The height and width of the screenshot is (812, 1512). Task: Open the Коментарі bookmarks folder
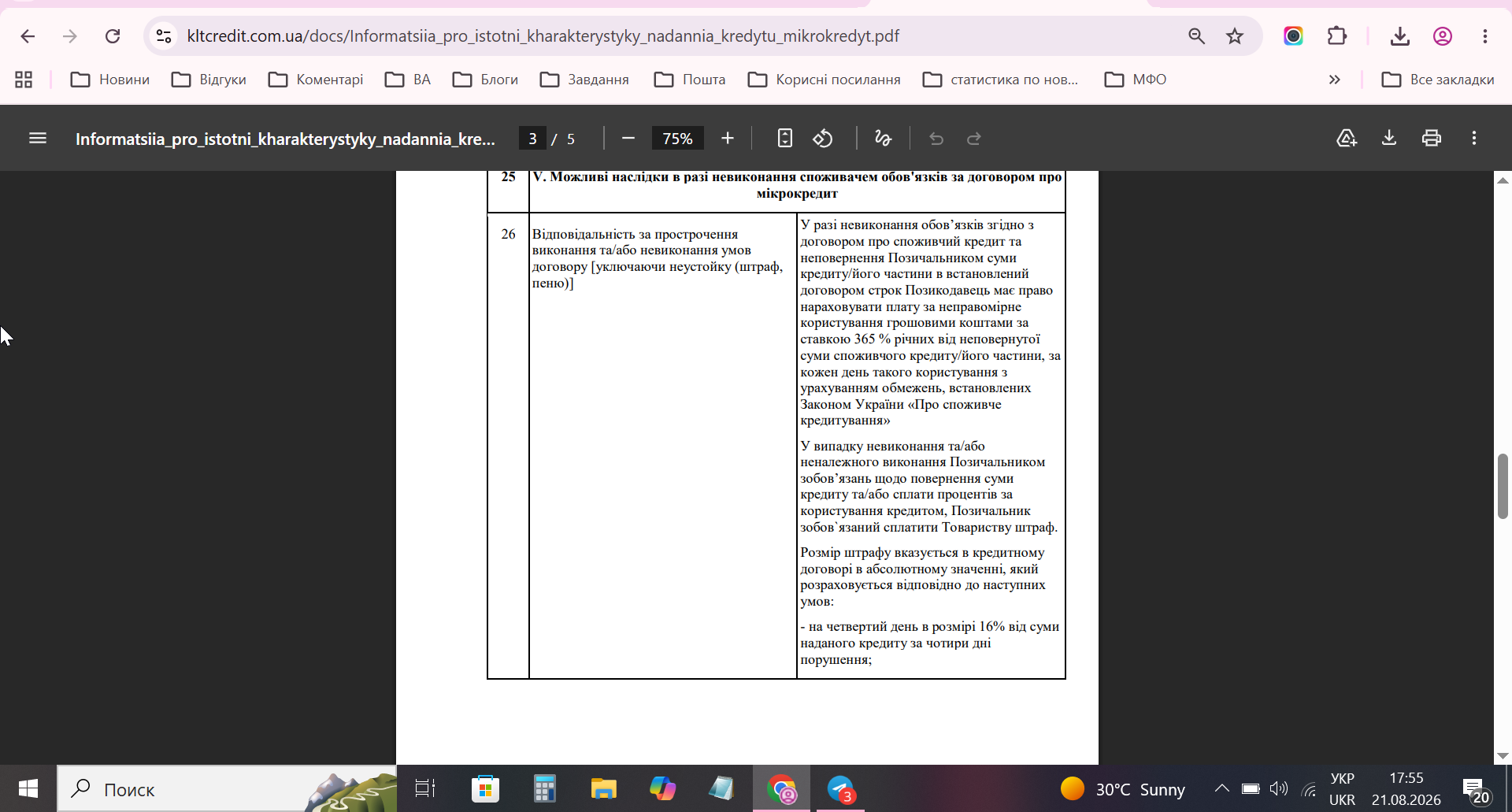[316, 80]
